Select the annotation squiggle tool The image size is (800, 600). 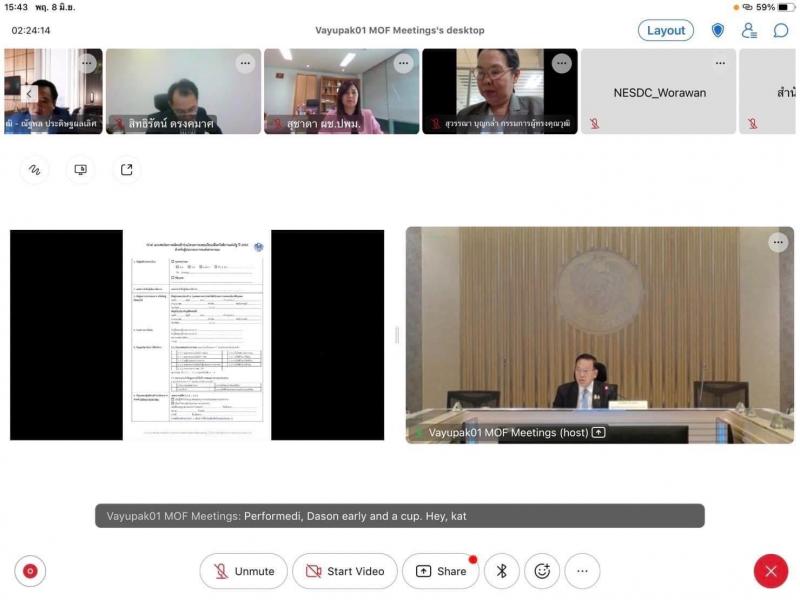coord(35,170)
